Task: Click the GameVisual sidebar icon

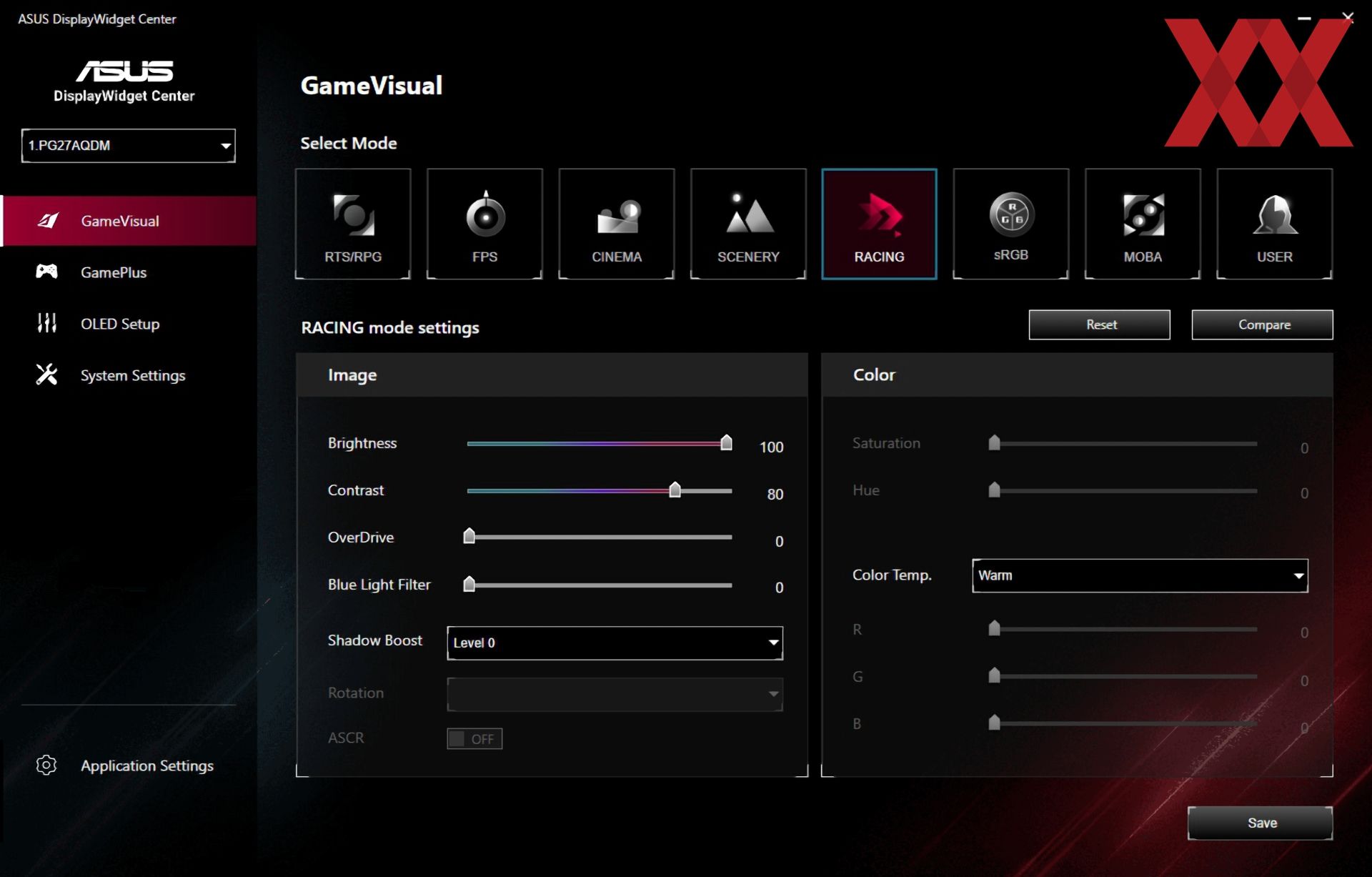Action: [x=48, y=221]
